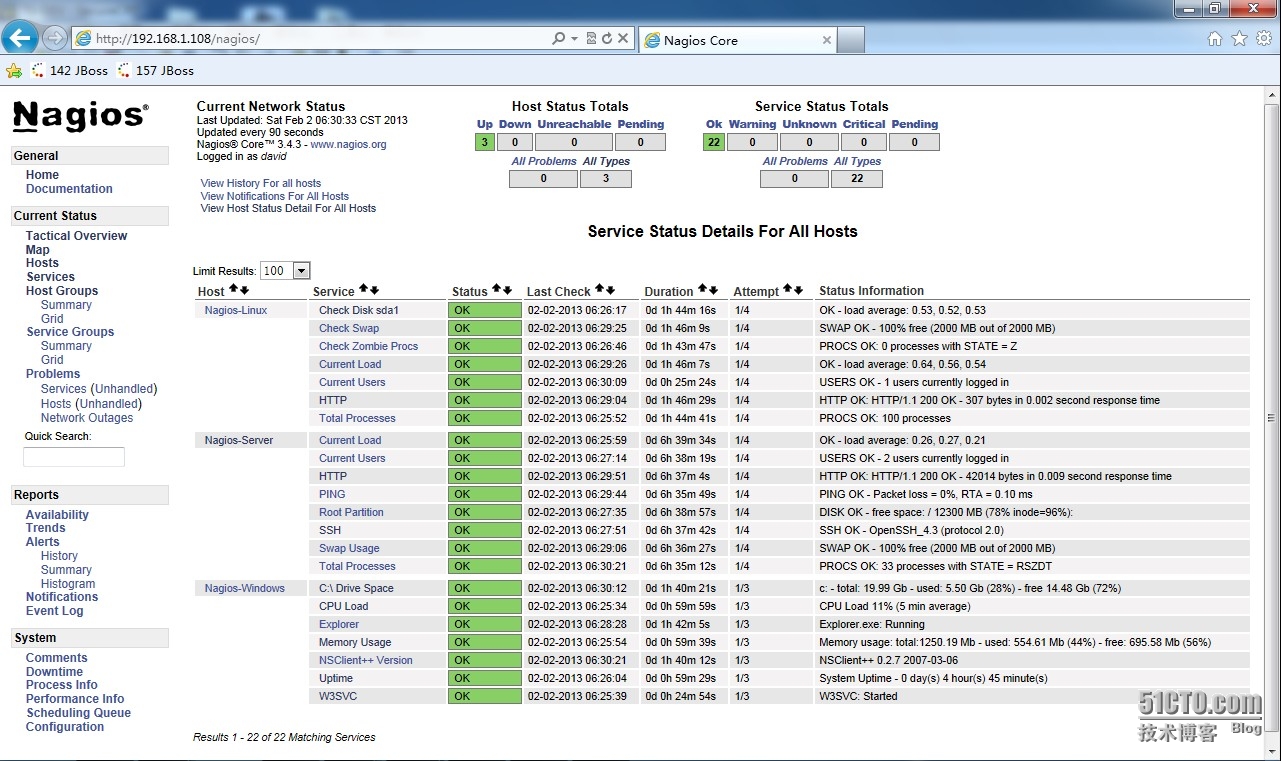View History For all hosts
This screenshot has width=1281, height=761.
click(261, 183)
